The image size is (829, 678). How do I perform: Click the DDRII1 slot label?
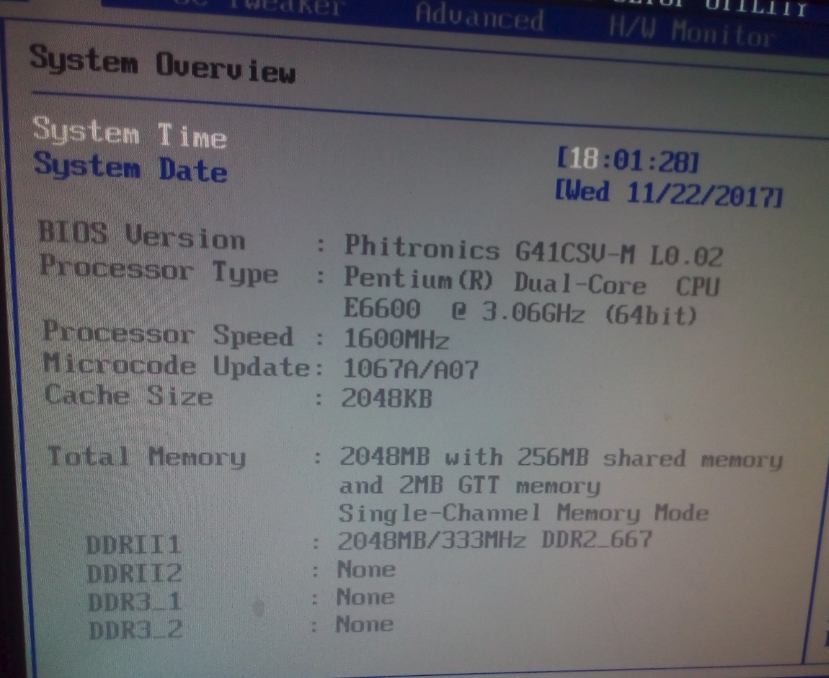(134, 545)
